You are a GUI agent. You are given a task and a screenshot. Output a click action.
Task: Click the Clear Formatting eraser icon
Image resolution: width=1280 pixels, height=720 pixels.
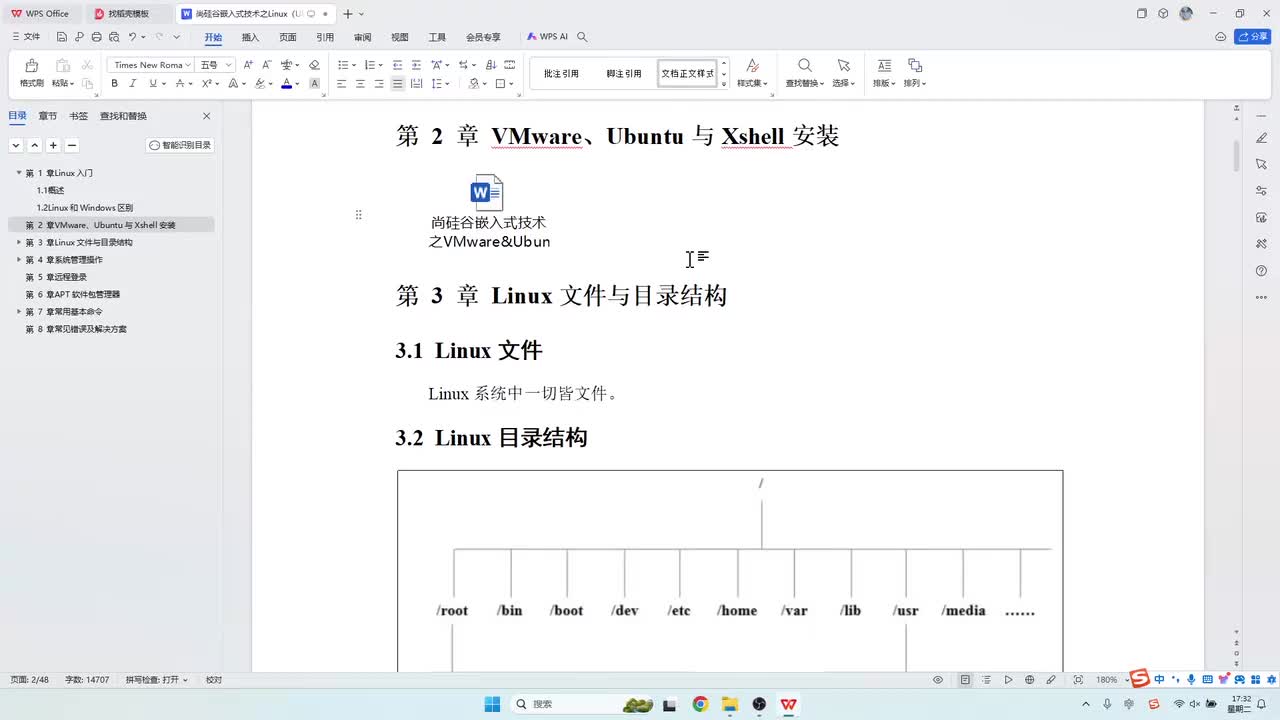(314, 65)
